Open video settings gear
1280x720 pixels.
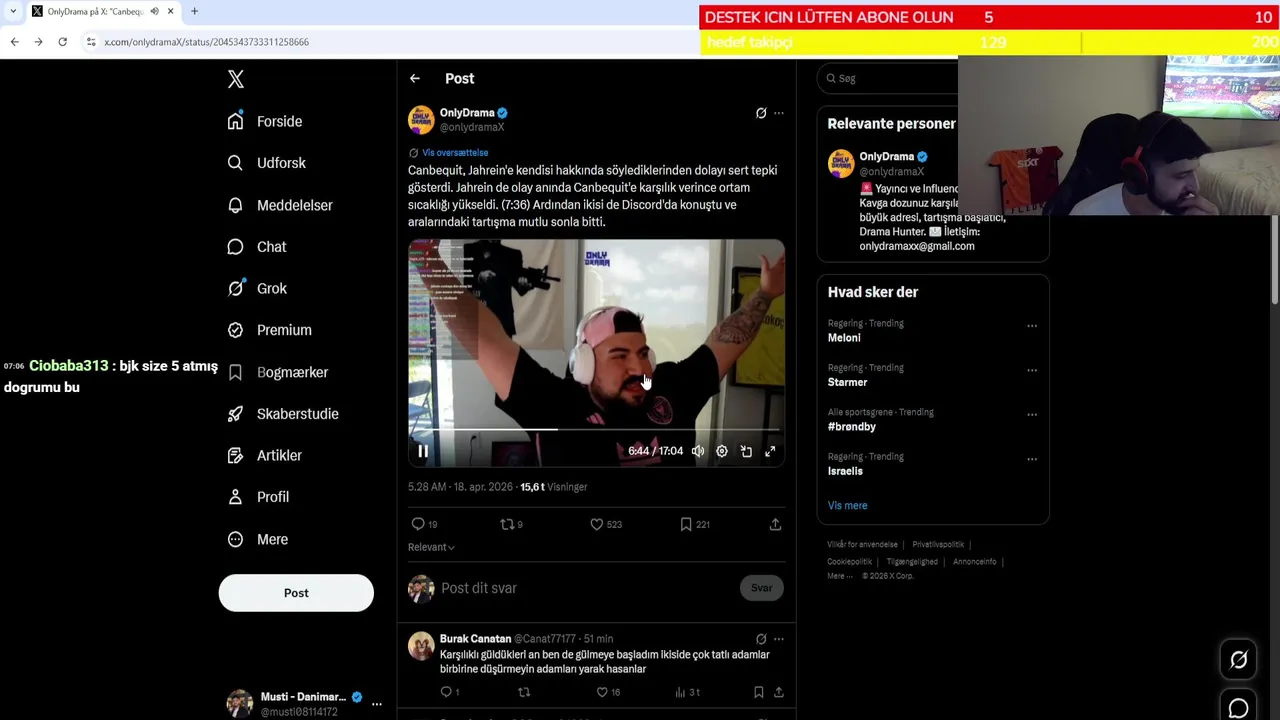tap(722, 451)
